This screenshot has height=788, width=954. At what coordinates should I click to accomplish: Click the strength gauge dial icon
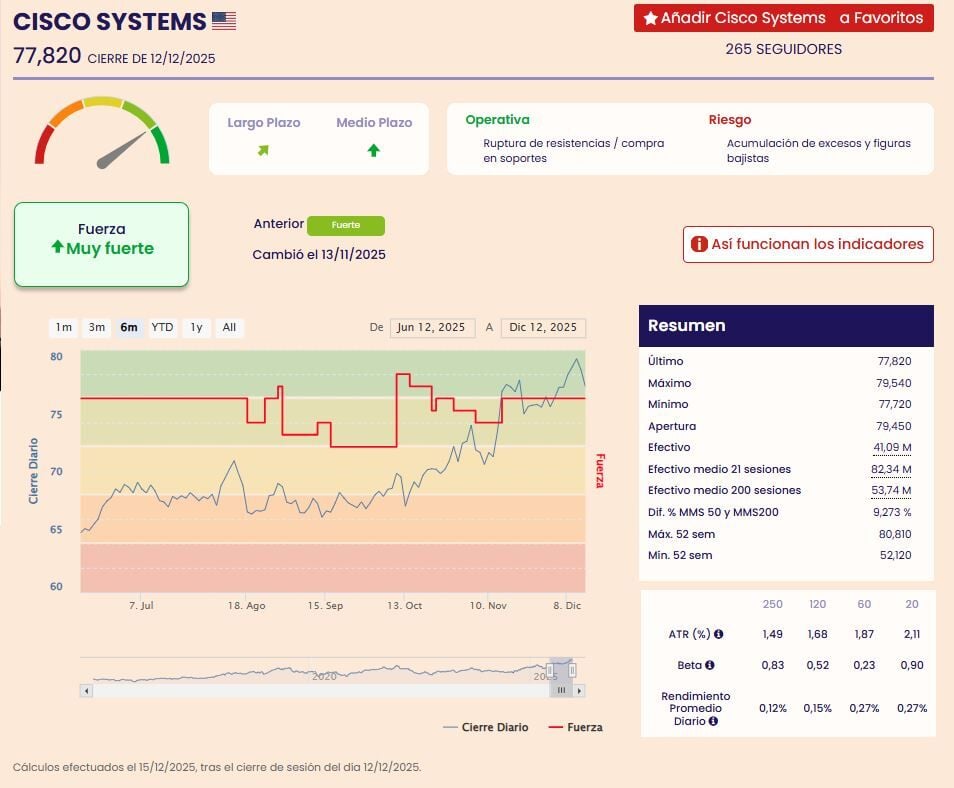(x=102, y=133)
